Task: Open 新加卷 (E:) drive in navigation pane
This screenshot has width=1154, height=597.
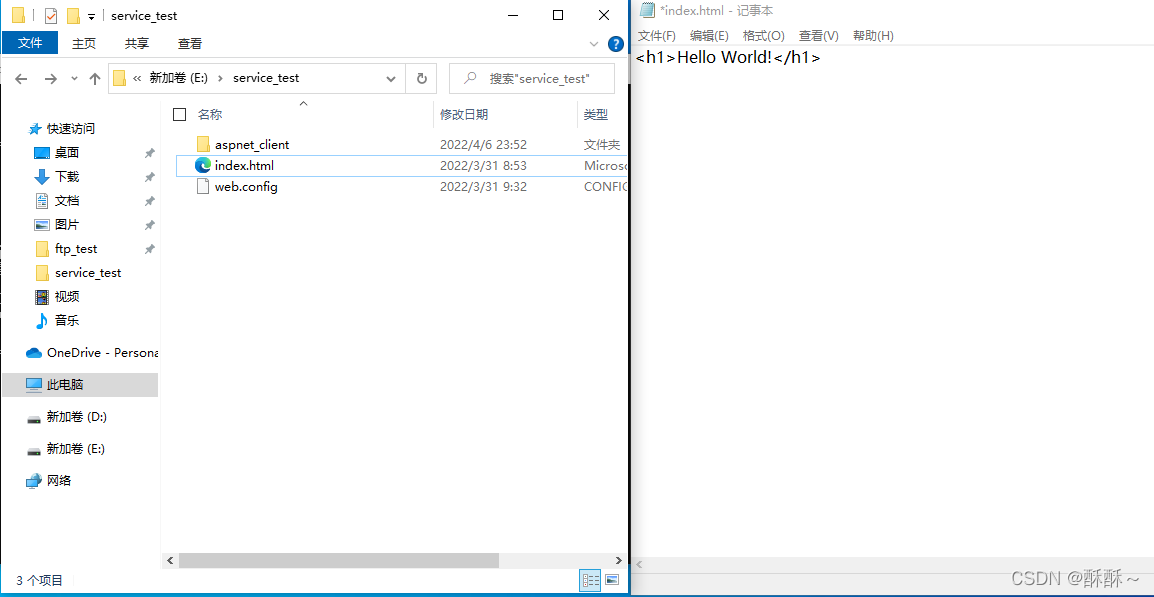Action: pyautogui.click(x=76, y=448)
